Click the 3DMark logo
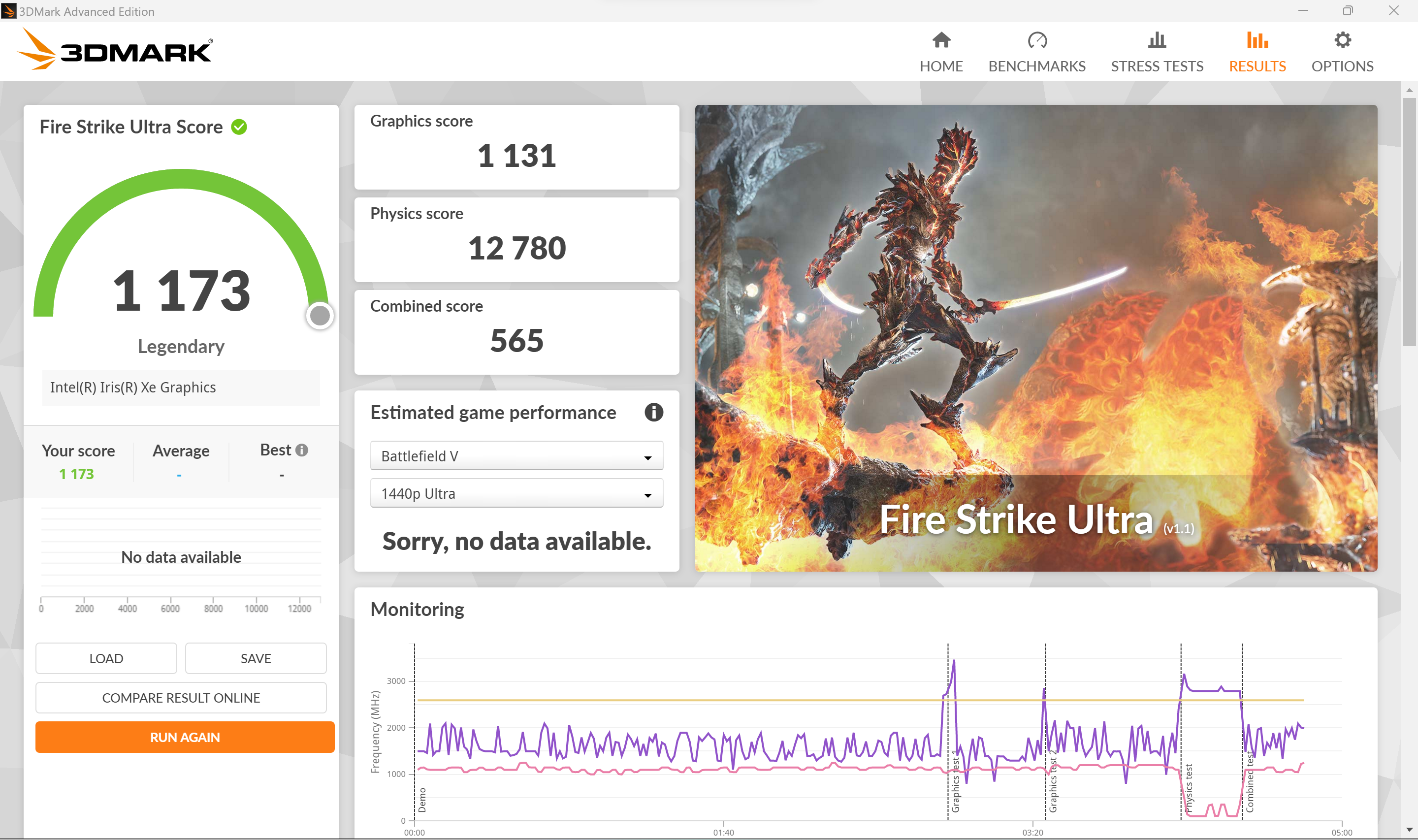This screenshot has height=840, width=1418. [115, 50]
